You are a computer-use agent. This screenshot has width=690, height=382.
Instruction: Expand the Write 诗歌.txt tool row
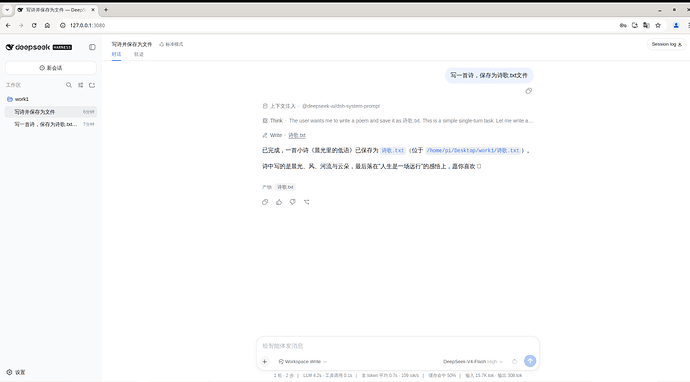[284, 135]
